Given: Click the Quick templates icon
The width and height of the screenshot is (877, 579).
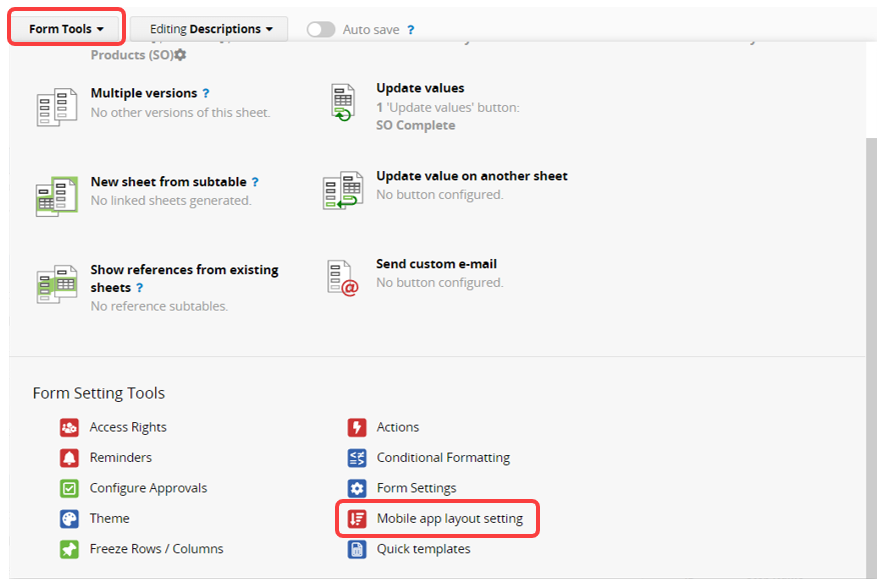Looking at the screenshot, I should [357, 549].
